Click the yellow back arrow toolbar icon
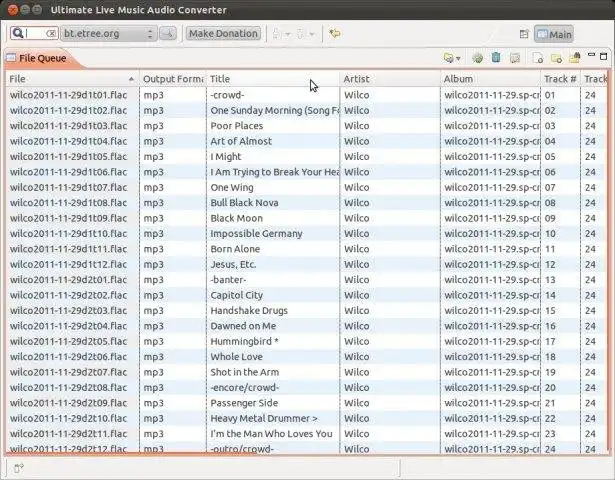The width and height of the screenshot is (615, 480). [335, 34]
